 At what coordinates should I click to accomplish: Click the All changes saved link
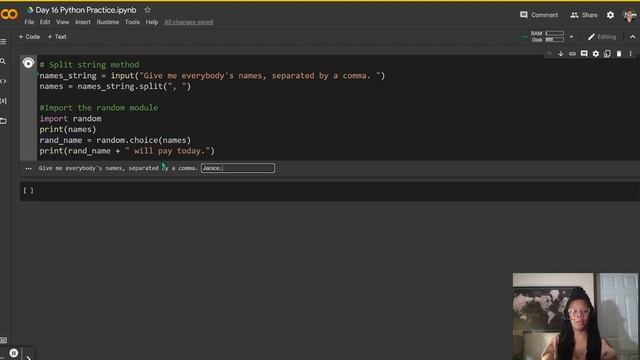tap(189, 22)
